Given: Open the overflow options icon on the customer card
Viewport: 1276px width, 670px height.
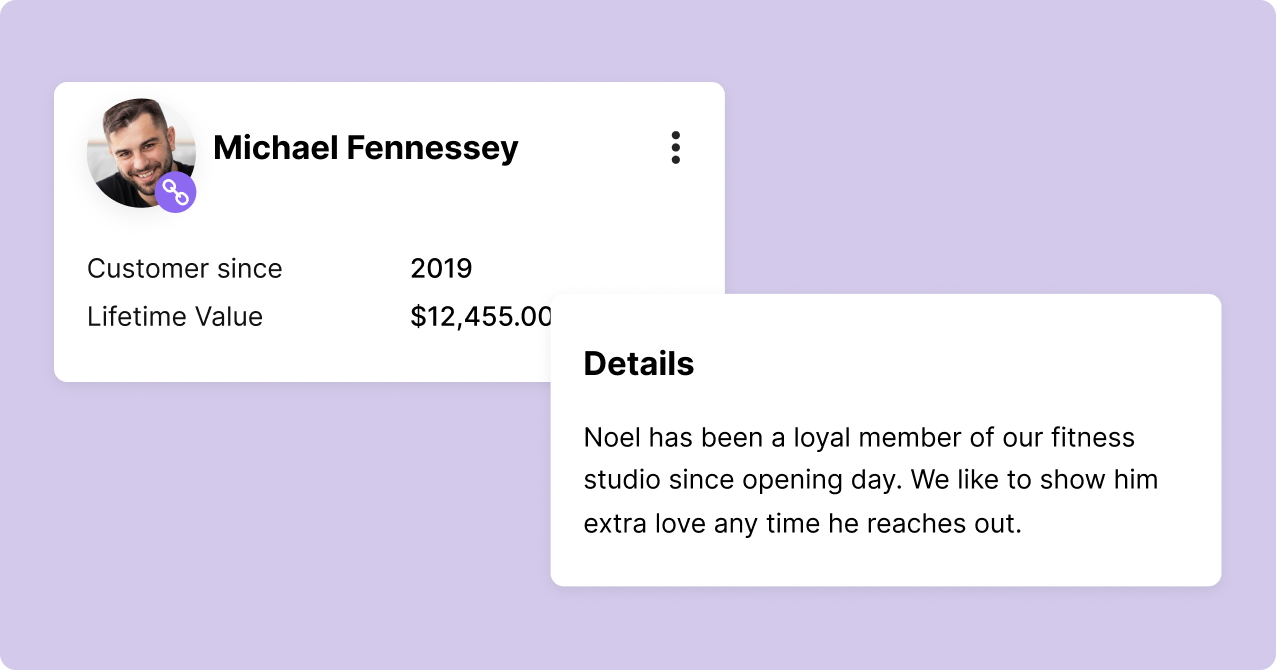Looking at the screenshot, I should (x=675, y=147).
